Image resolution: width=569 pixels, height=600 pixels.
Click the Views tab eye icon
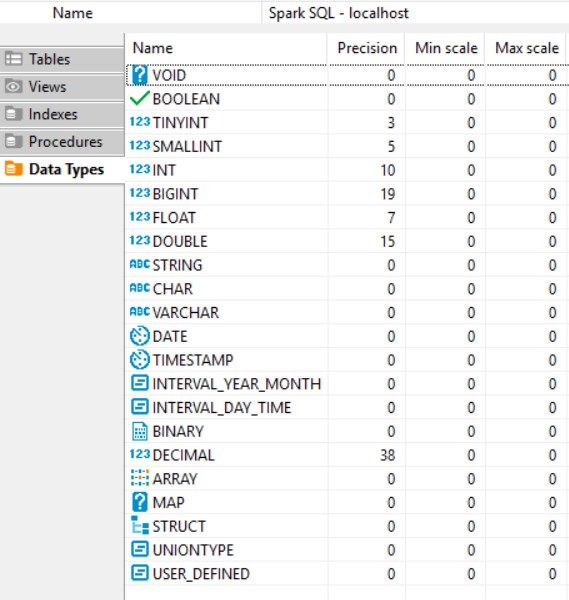[13, 86]
